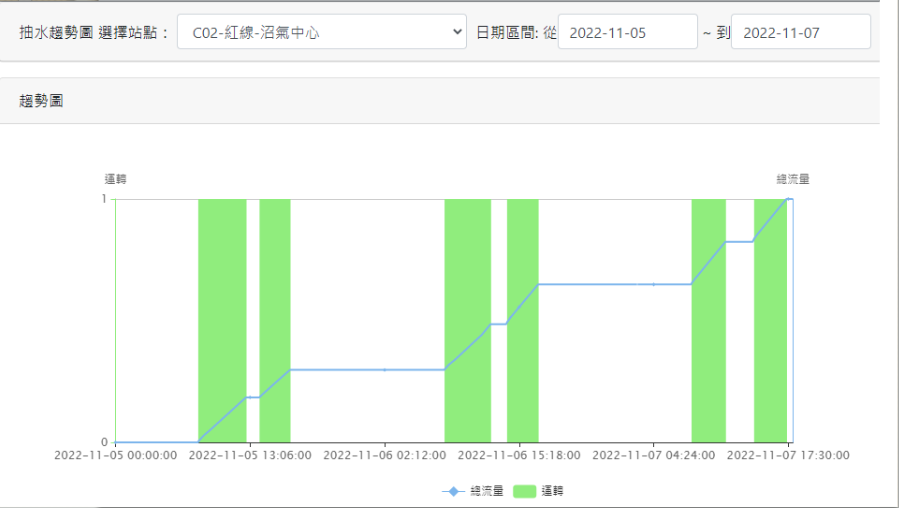
Task: Click the start date field 2022-11-05
Action: (627, 32)
